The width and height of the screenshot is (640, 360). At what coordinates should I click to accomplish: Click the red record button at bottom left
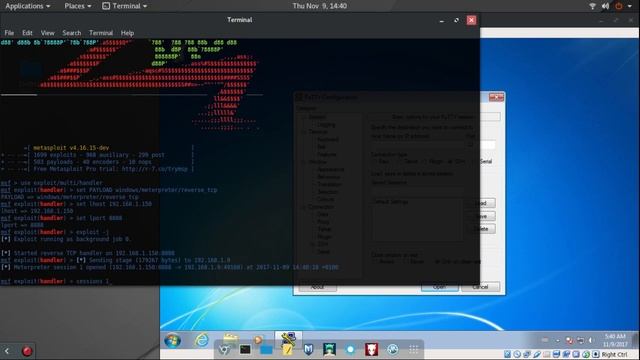(x=27, y=351)
